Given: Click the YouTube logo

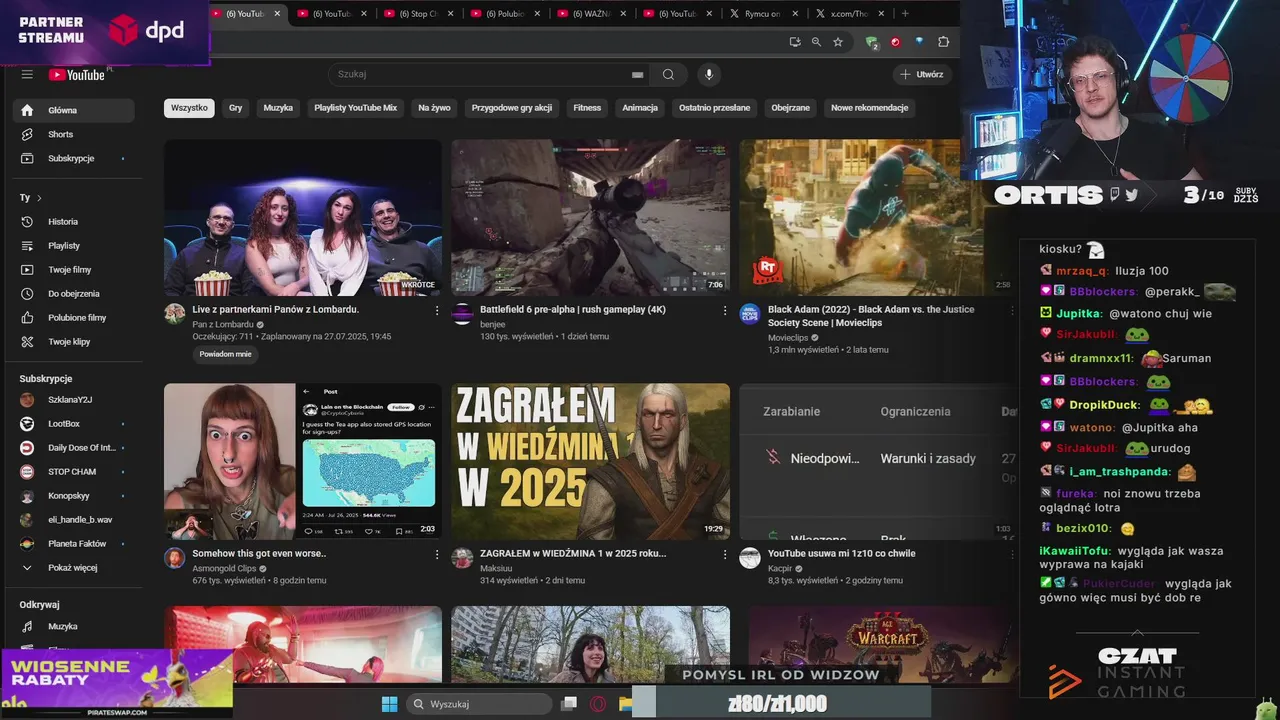Looking at the screenshot, I should tap(76, 75).
